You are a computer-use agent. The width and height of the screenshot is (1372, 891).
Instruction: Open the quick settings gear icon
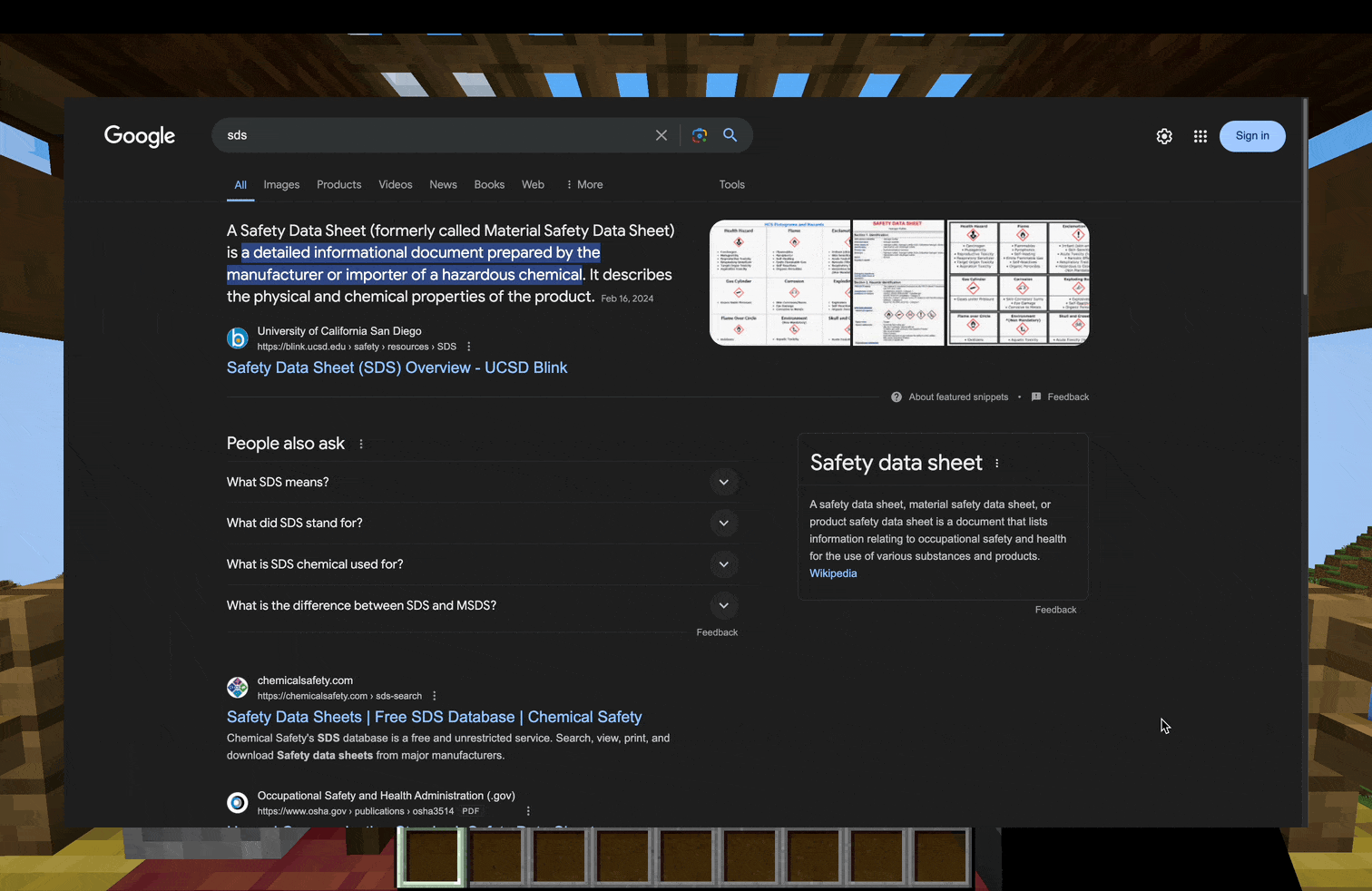1164,136
